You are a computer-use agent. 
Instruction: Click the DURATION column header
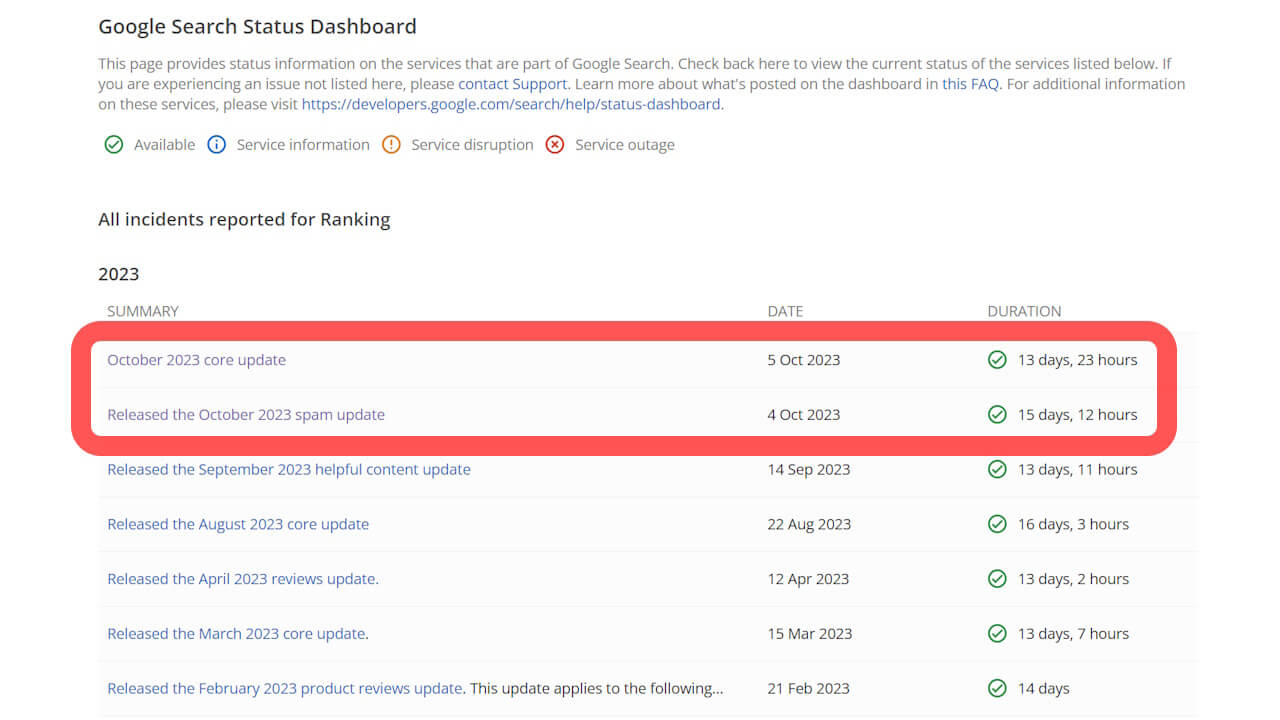tap(1024, 311)
